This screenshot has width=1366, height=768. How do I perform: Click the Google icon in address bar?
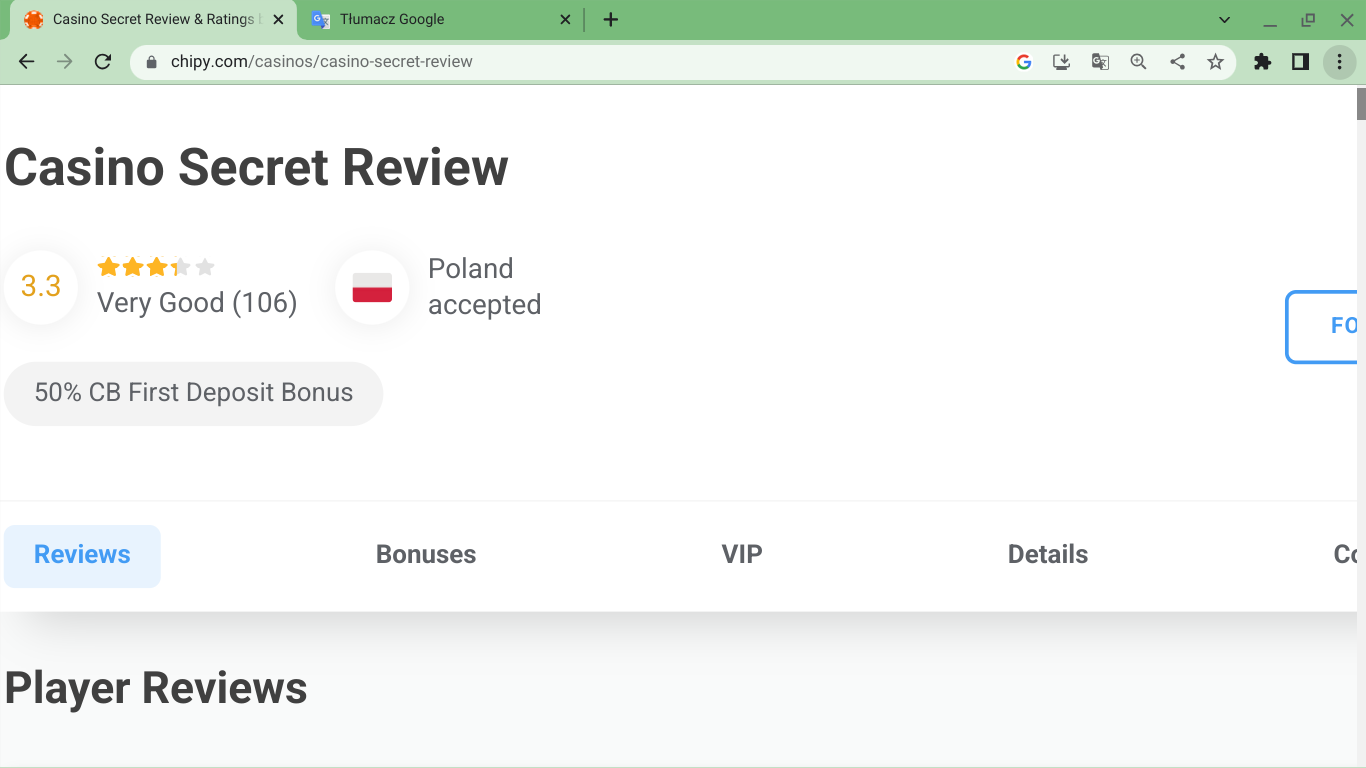(1023, 62)
